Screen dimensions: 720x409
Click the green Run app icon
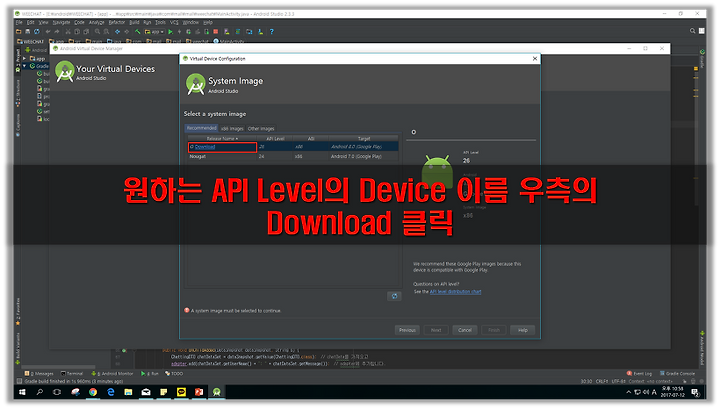click(170, 32)
